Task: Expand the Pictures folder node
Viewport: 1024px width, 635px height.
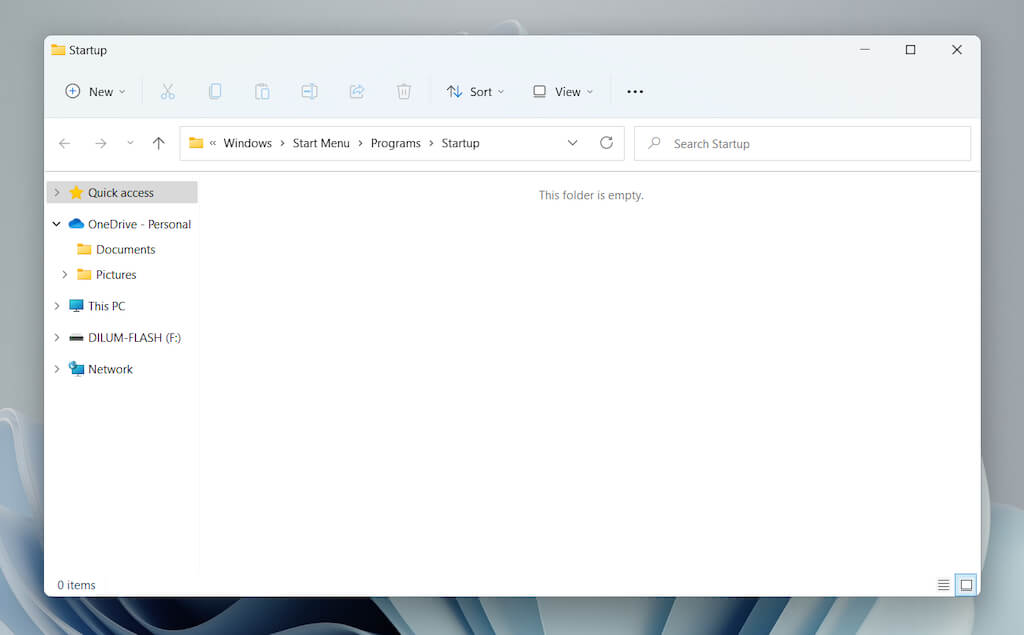Action: click(x=65, y=274)
